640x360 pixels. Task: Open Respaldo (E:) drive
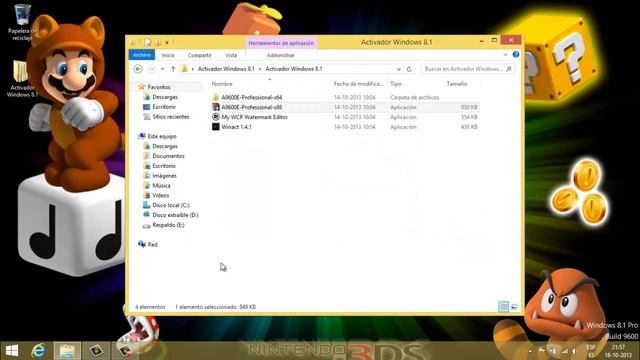pos(168,225)
